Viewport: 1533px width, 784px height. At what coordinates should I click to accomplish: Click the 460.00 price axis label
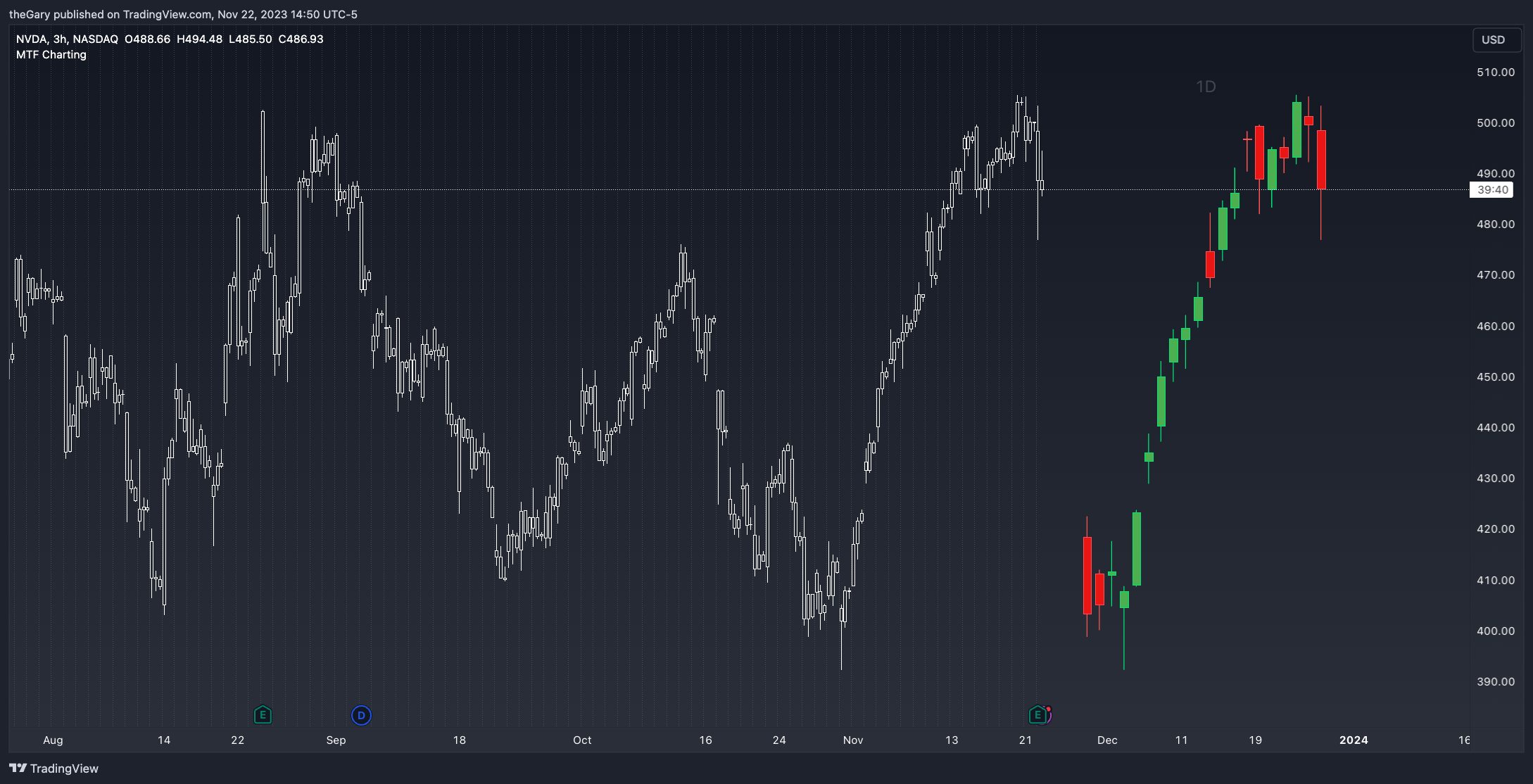[x=1496, y=327]
